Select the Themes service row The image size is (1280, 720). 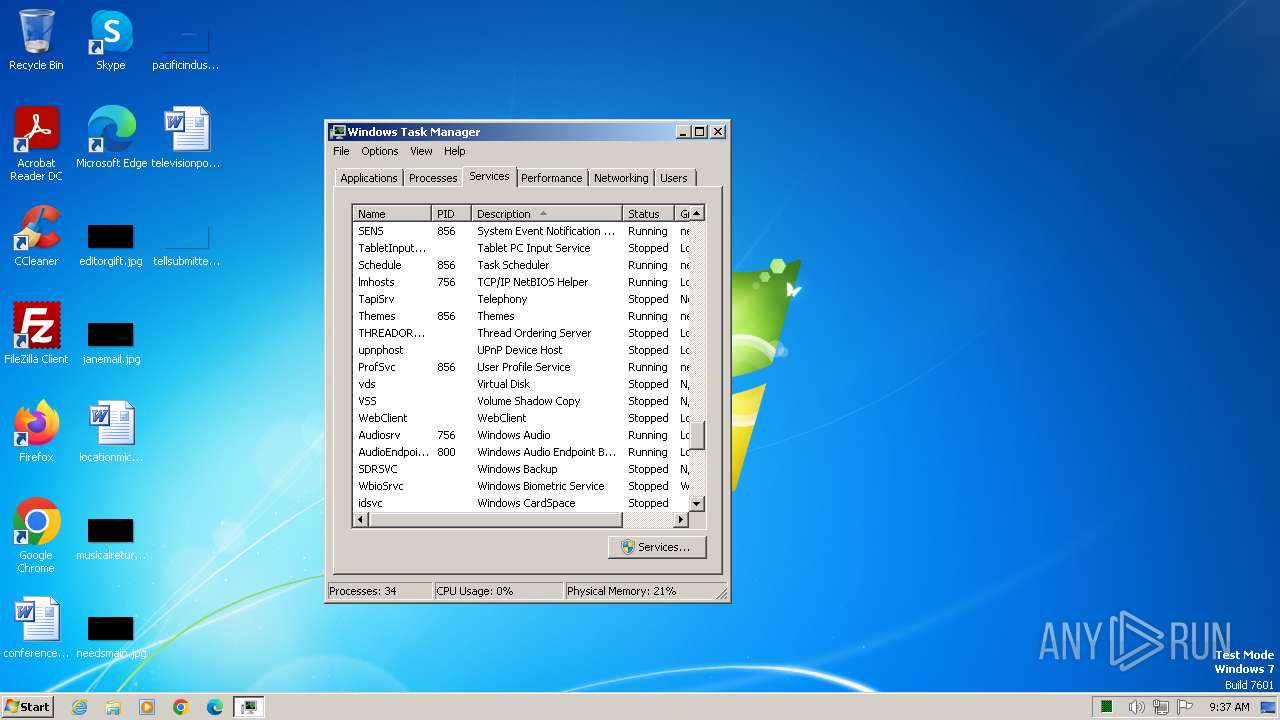[521, 316]
